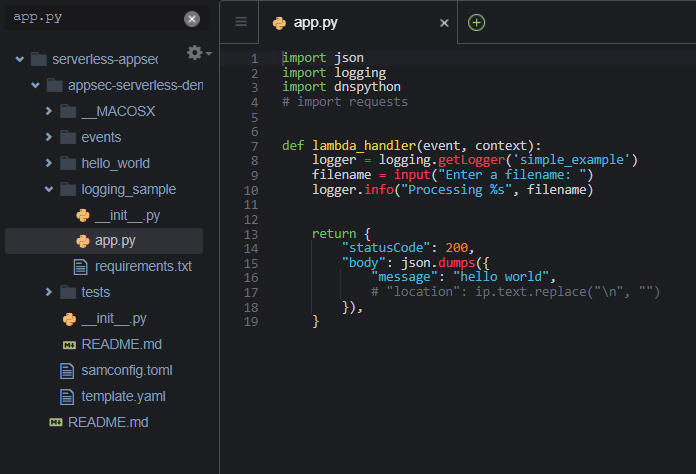Click the '# import requests' comment
The width and height of the screenshot is (696, 474).
[x=345, y=102]
